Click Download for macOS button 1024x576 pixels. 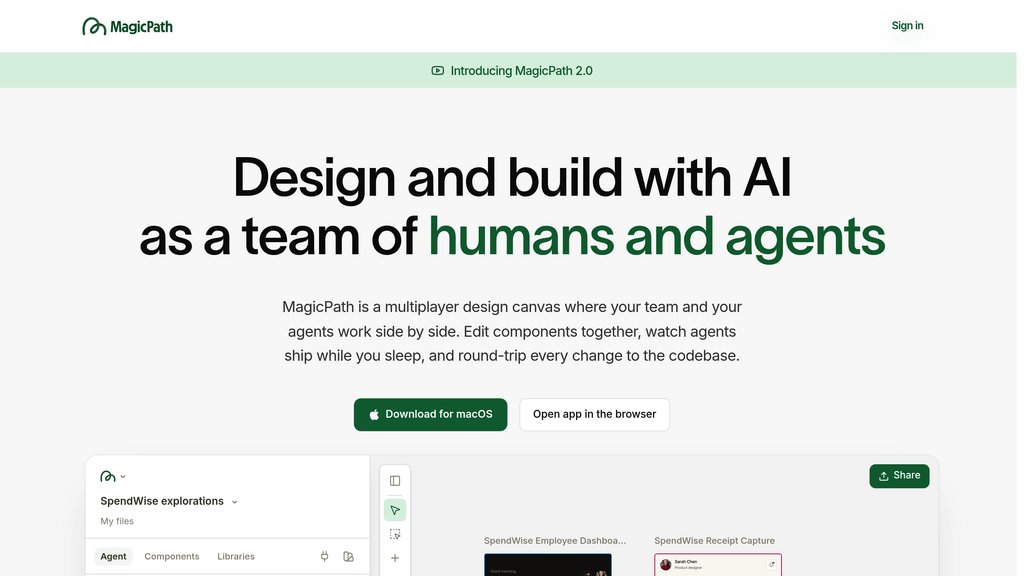click(430, 414)
